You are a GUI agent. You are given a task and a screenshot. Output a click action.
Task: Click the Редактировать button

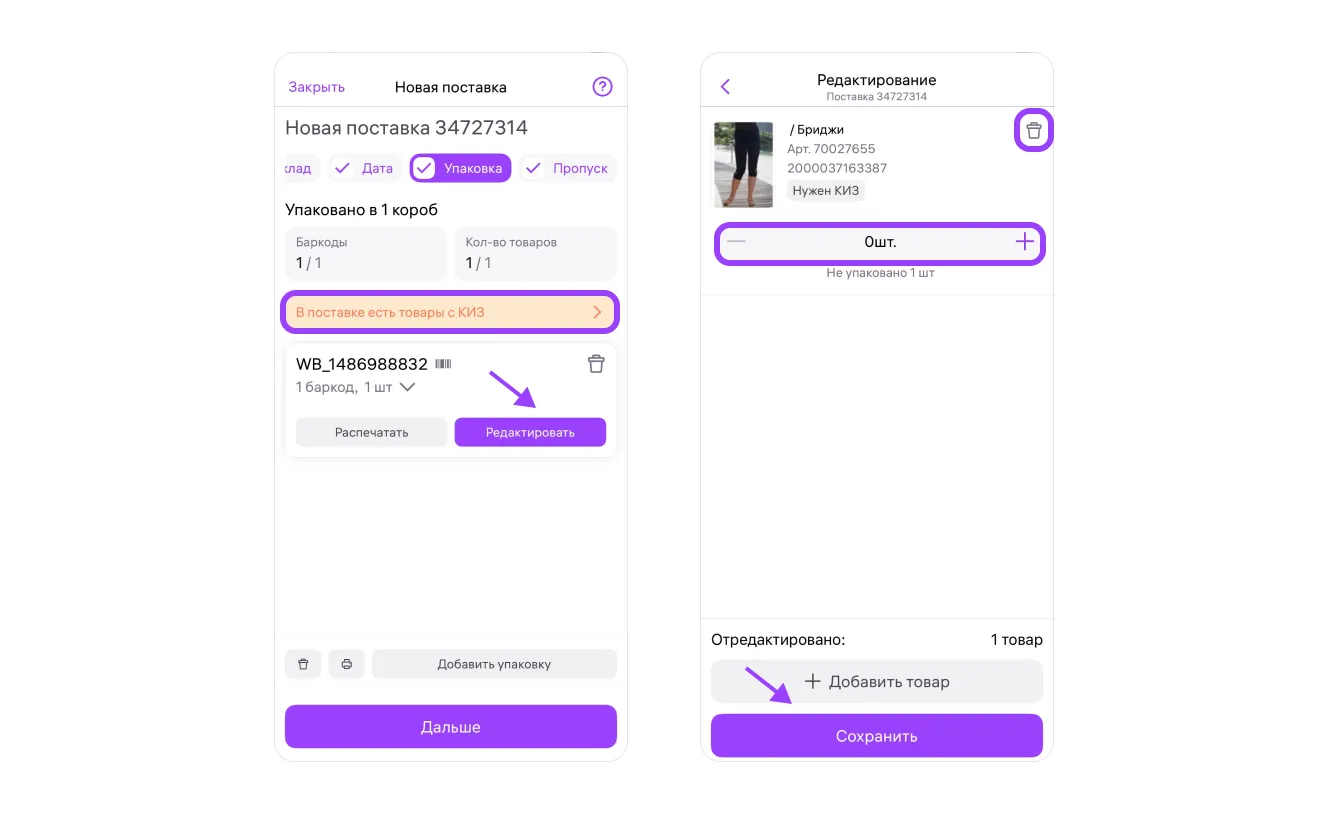tap(530, 432)
